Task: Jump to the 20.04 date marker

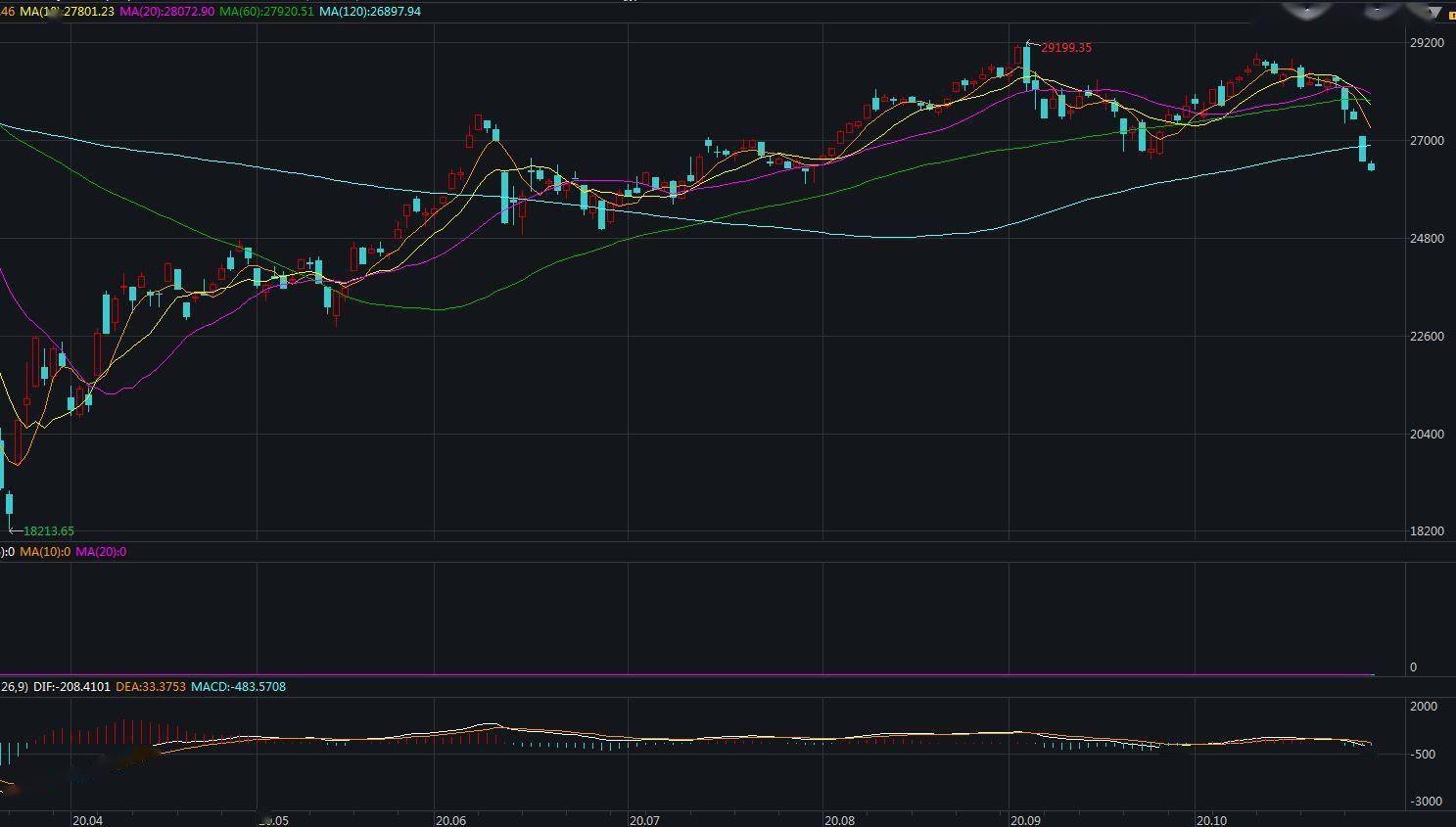Action: (x=87, y=820)
